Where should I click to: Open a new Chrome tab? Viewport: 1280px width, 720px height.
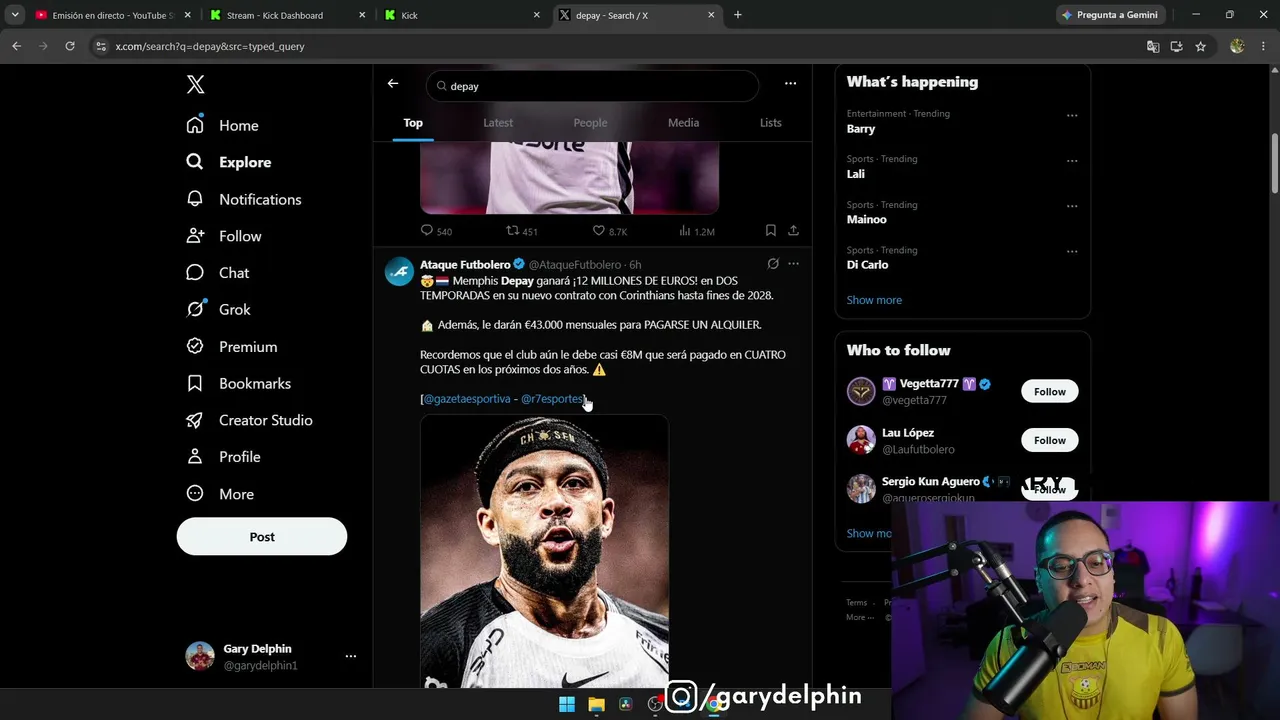coord(738,15)
